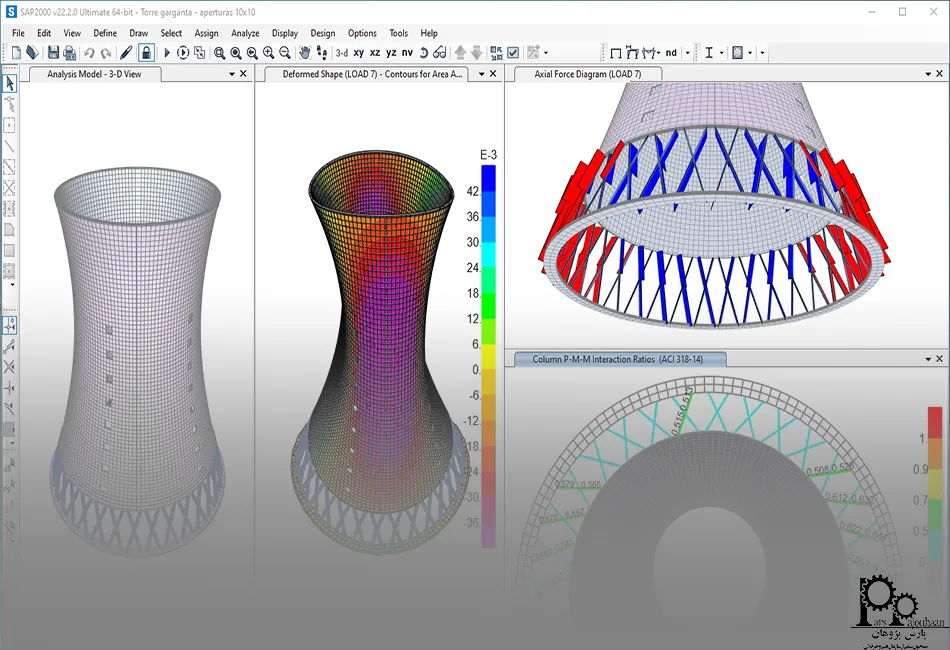Open the Analyze menu
This screenshot has width=950, height=650.
pyautogui.click(x=245, y=33)
